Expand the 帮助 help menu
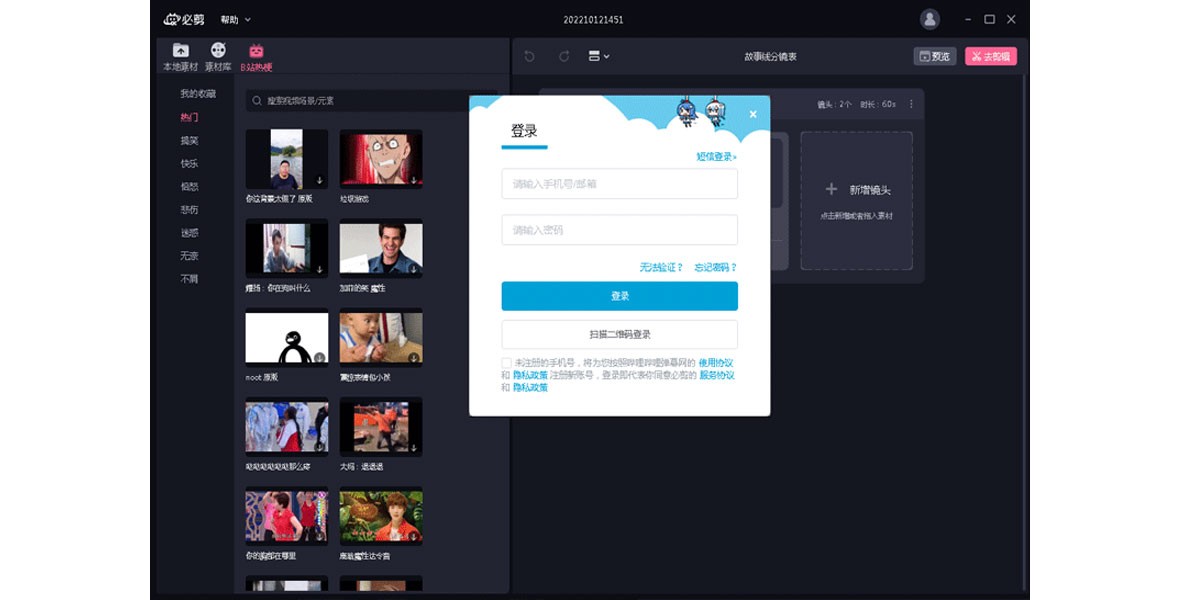 point(236,19)
